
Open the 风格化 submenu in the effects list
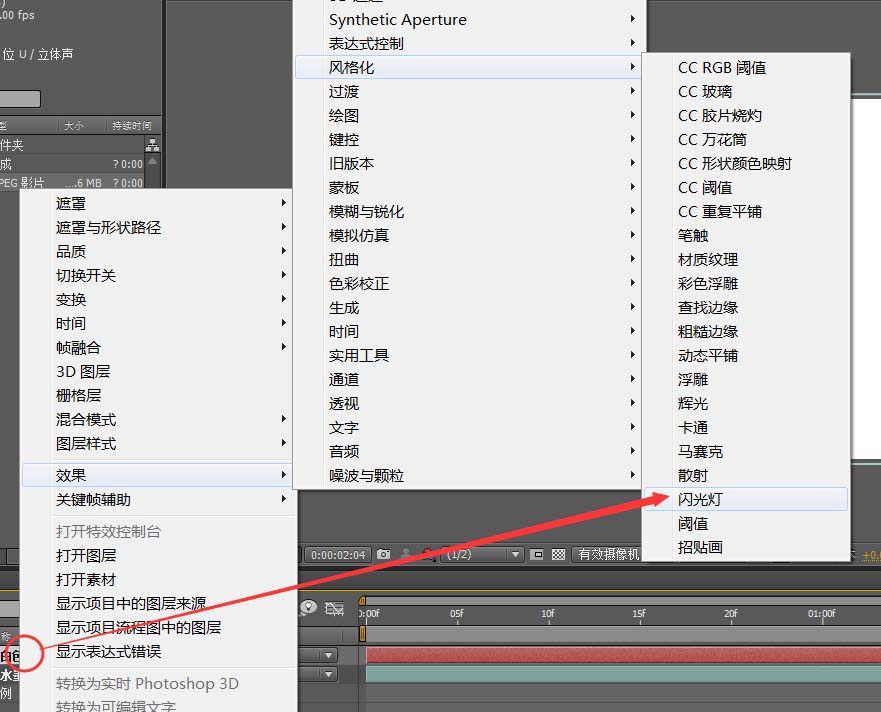coord(349,67)
